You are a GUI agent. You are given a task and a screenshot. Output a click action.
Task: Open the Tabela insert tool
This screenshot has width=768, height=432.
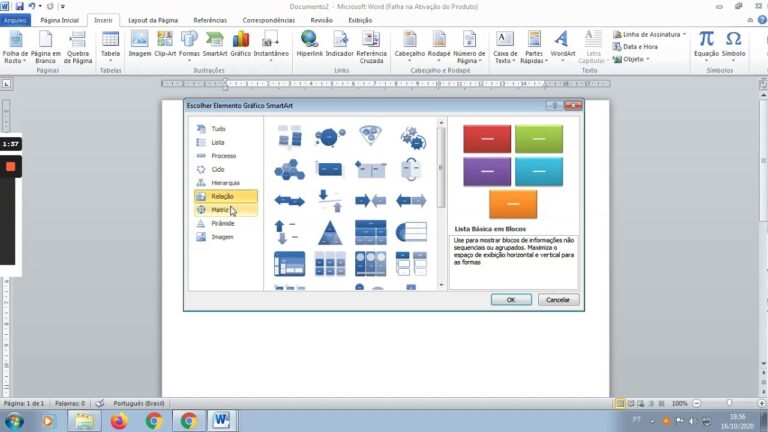click(110, 47)
